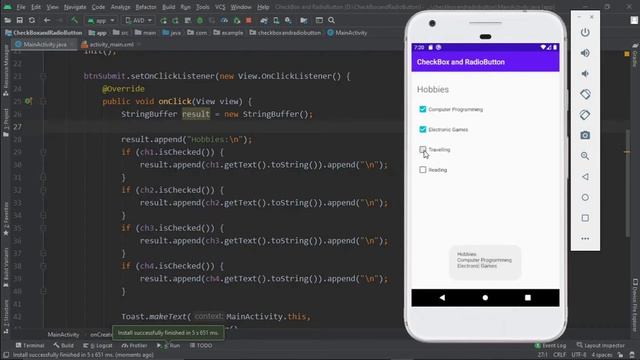This screenshot has width=640, height=360.
Task: Navigate back with the left arrow icon
Action: tap(47, 20)
